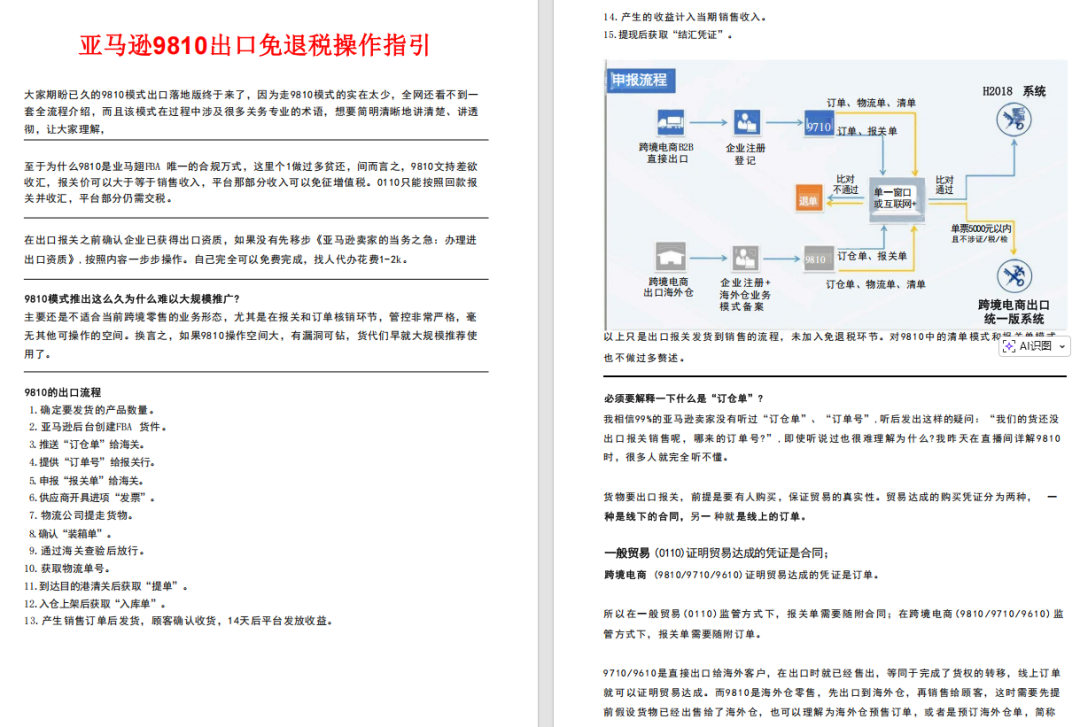Click the 跨境电商出口海外仓 warehouse icon

671,256
